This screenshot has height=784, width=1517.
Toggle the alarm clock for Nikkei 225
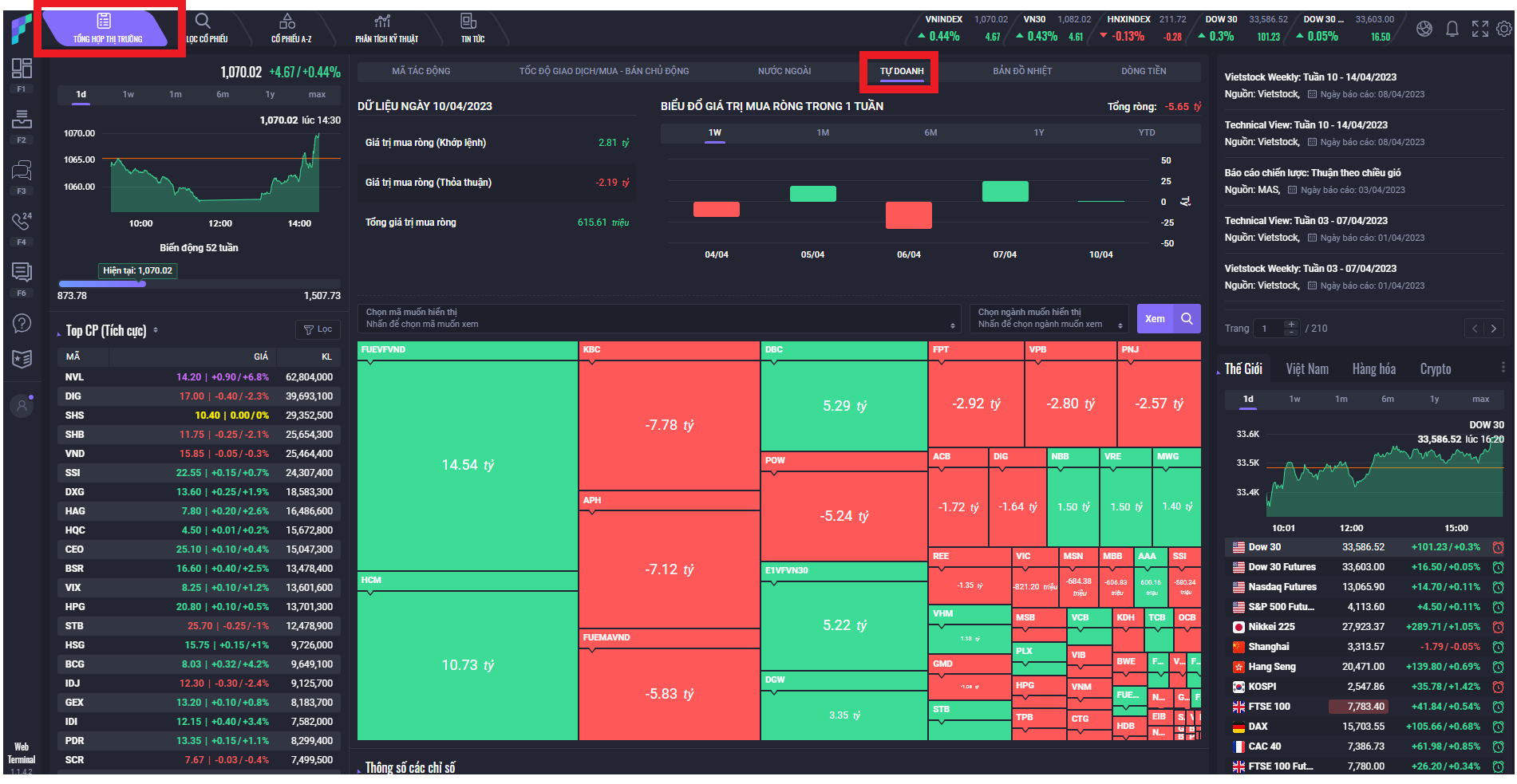pyautogui.click(x=1498, y=627)
